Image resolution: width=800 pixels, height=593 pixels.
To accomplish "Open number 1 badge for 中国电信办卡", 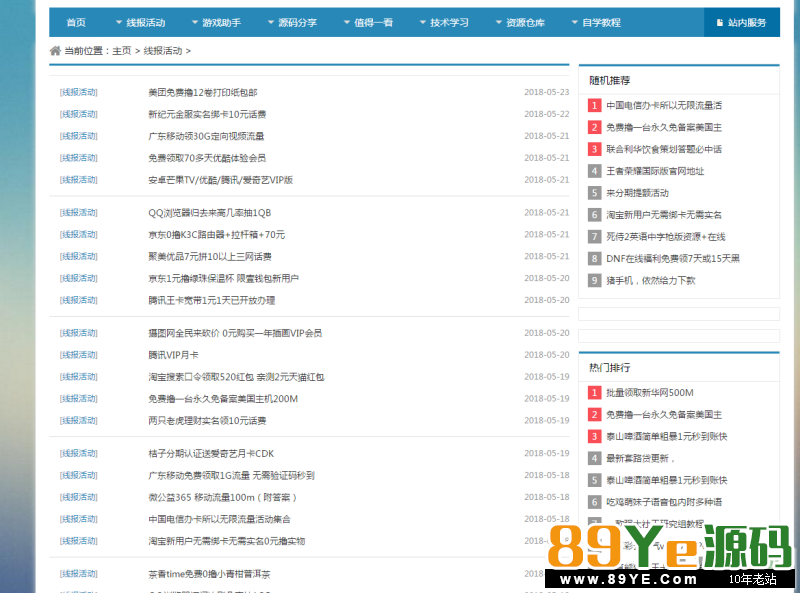I will pyautogui.click(x=594, y=105).
